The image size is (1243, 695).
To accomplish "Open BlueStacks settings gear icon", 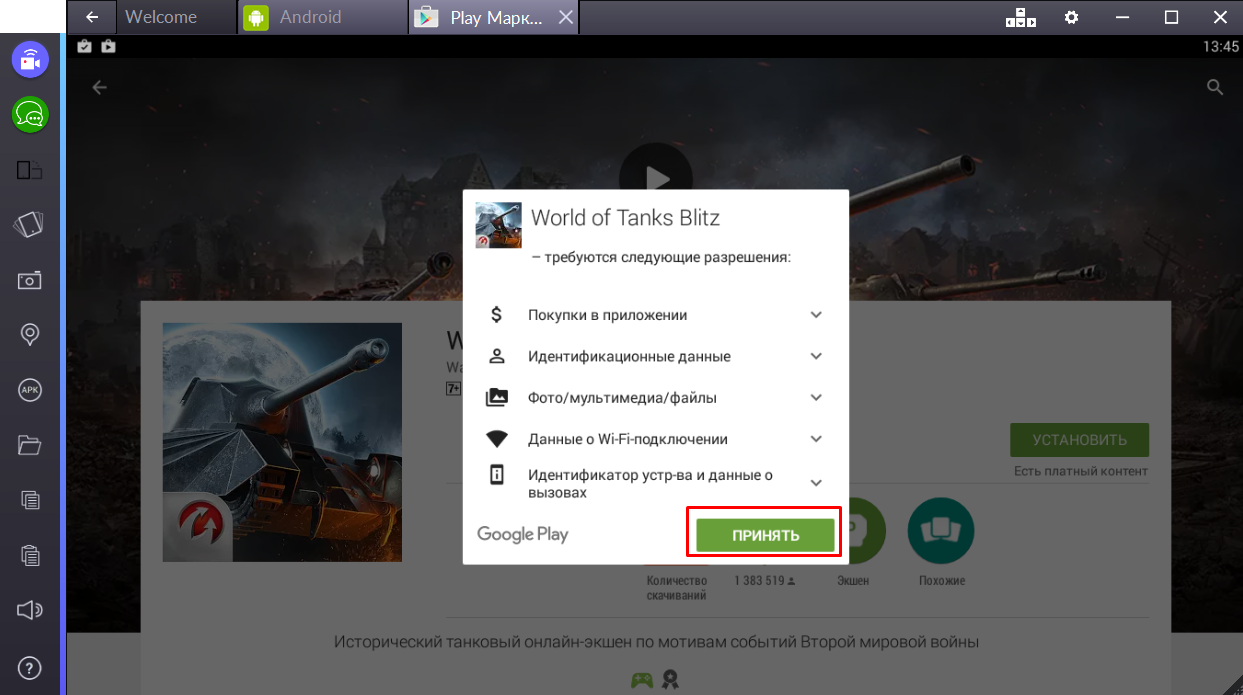I will [x=1071, y=17].
